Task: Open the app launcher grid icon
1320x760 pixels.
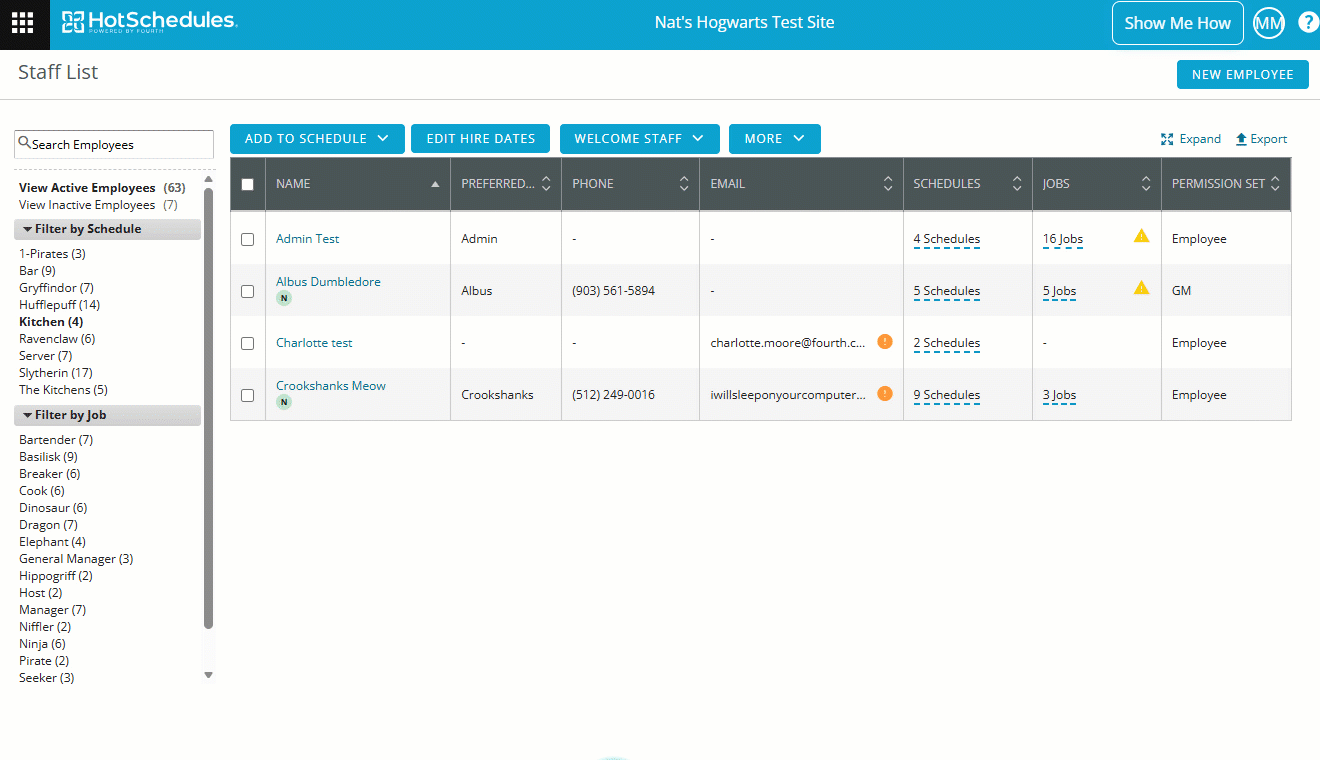Action: 22,23
